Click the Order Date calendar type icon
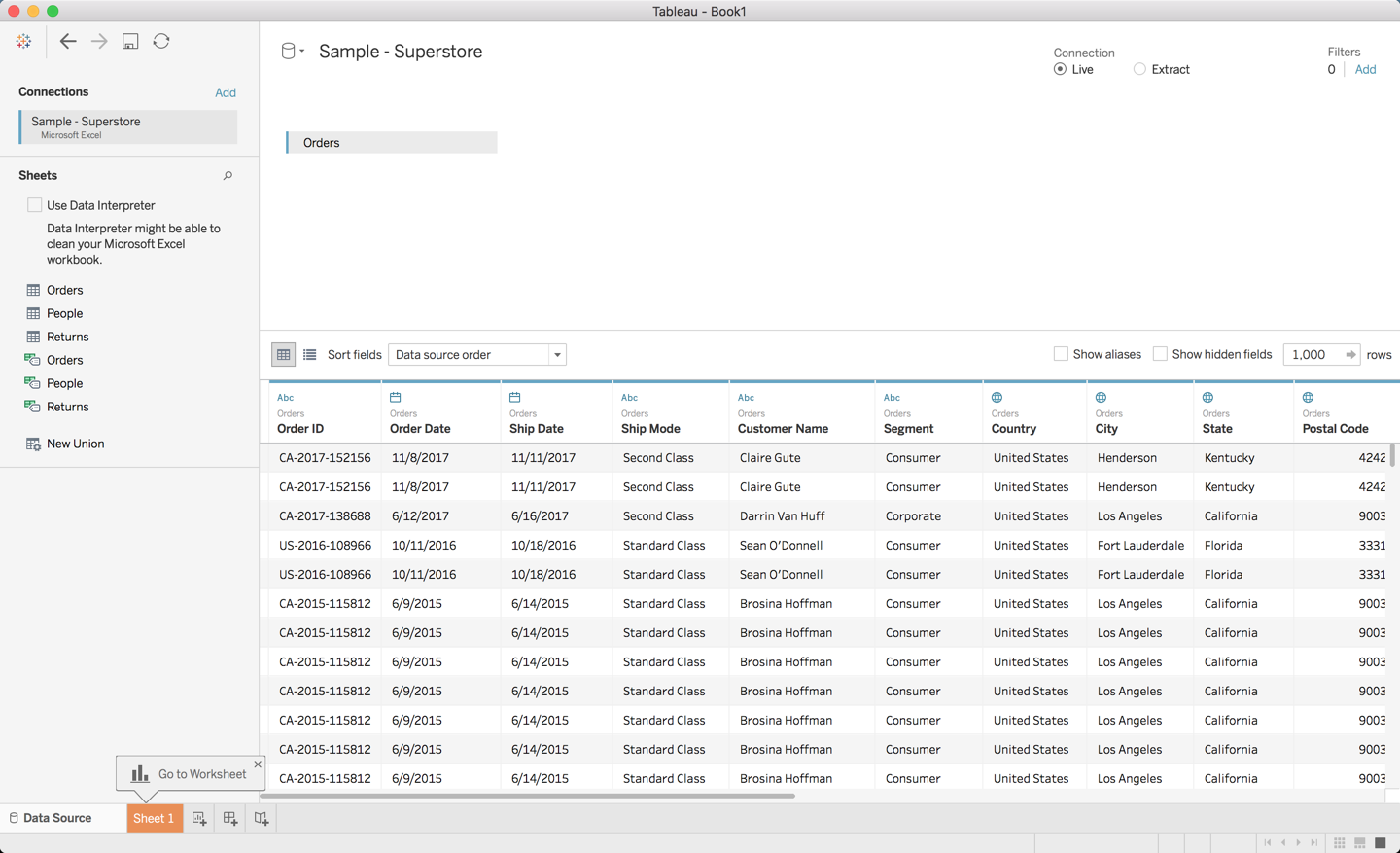 pyautogui.click(x=396, y=397)
